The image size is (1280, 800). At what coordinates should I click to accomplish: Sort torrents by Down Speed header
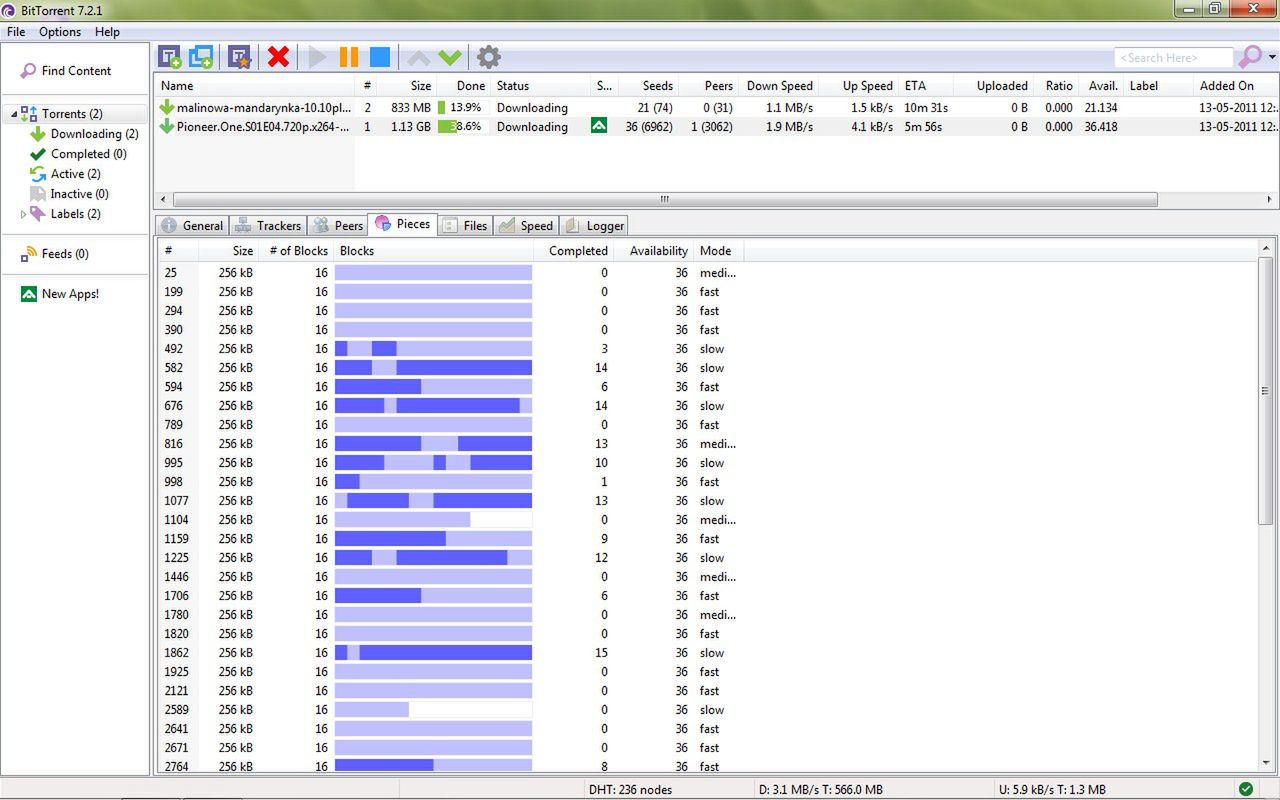[781, 86]
